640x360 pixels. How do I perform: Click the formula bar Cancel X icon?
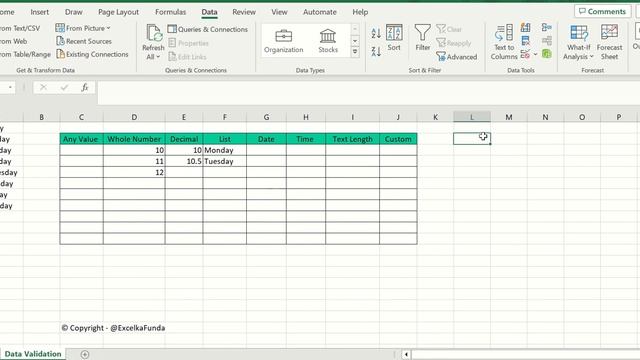pos(43,87)
